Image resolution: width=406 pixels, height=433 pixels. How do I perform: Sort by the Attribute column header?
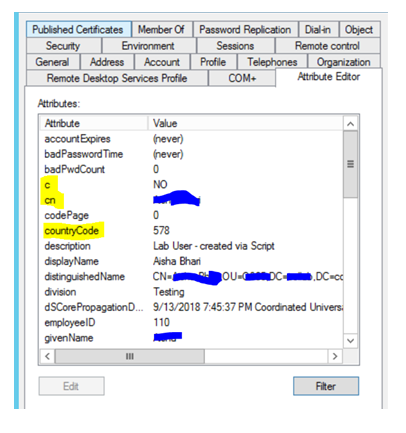click(94, 123)
